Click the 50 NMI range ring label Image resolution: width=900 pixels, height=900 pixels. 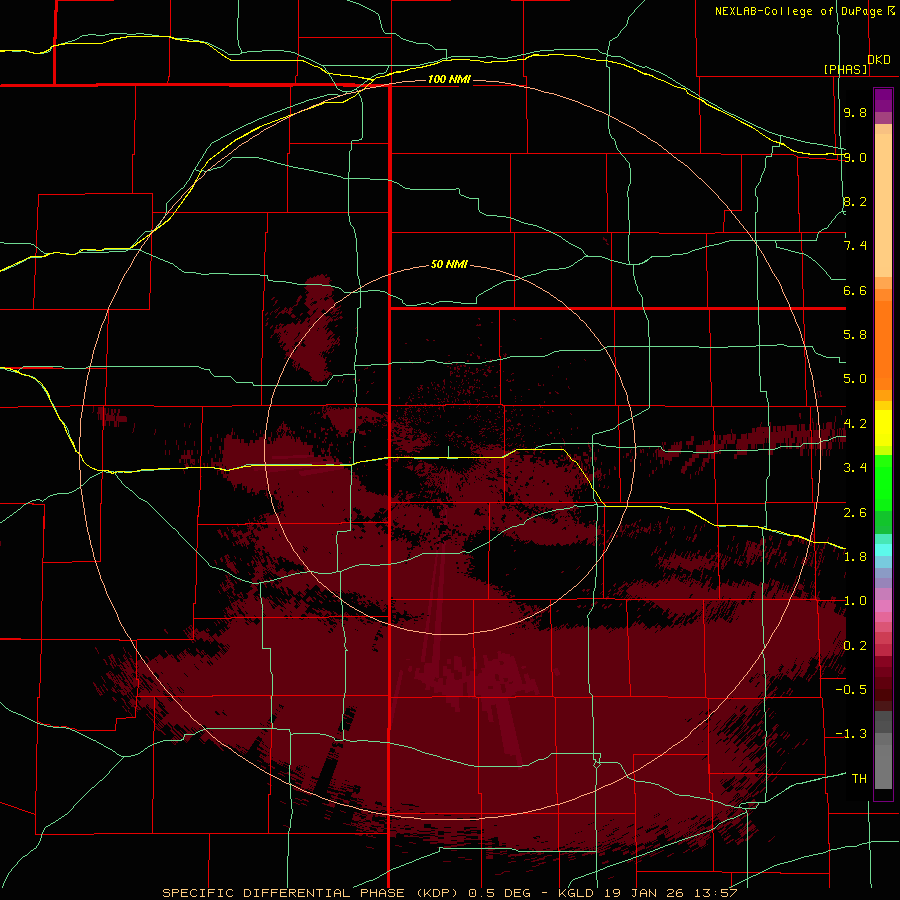tap(449, 264)
